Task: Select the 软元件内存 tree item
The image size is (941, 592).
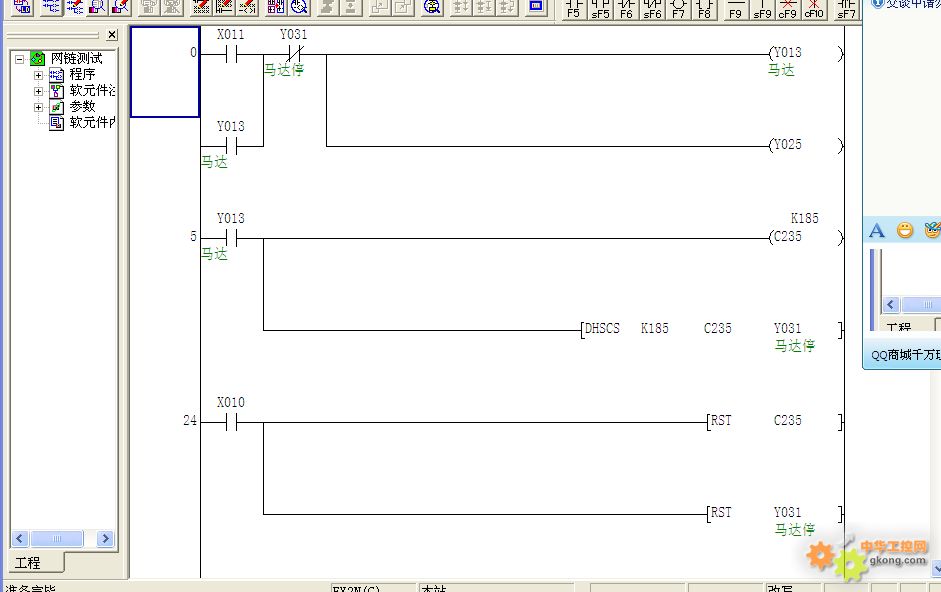Action: coord(90,122)
